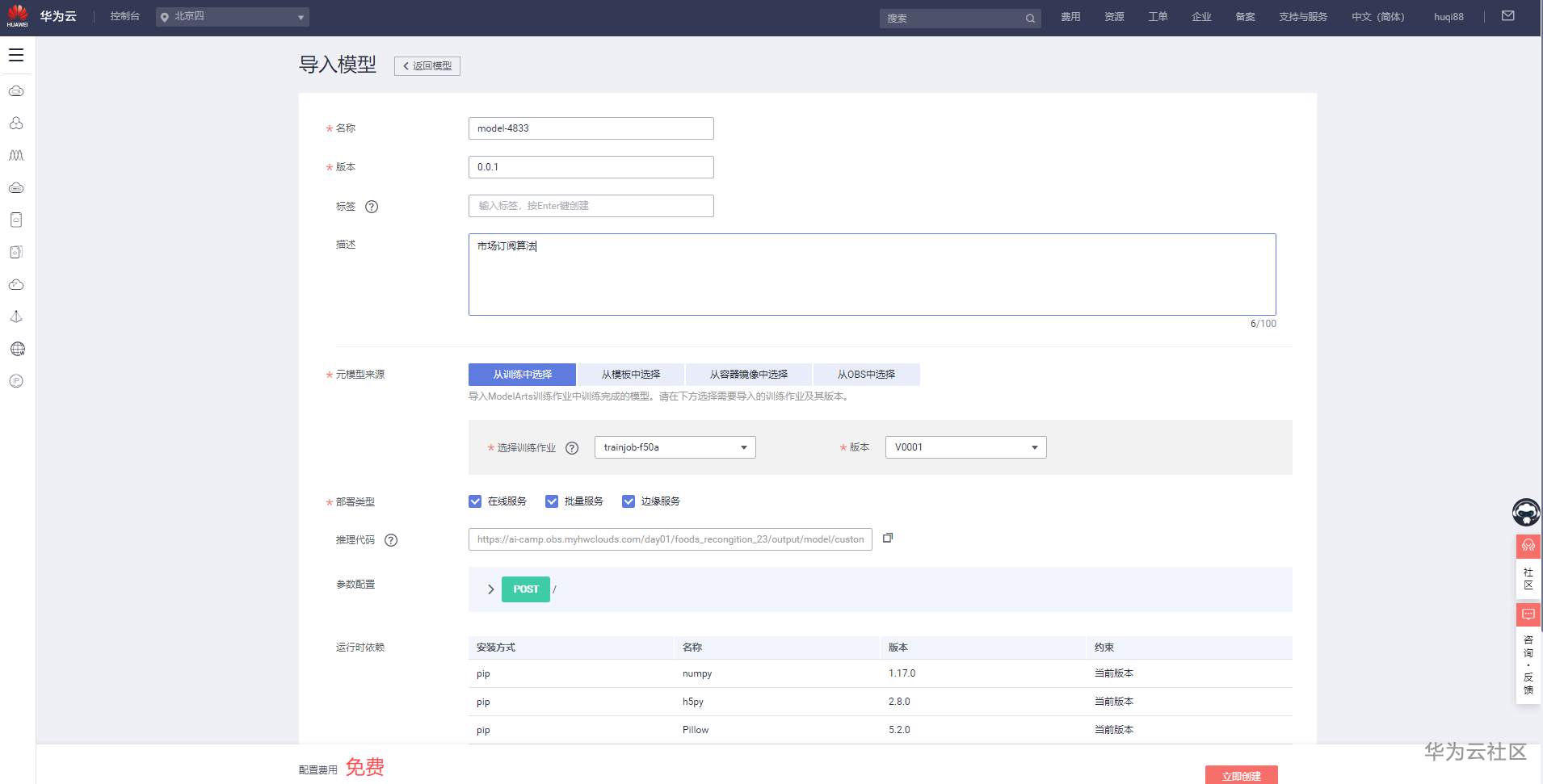Open the 费用 menu
Image resolution: width=1543 pixels, height=784 pixels.
pos(1070,17)
